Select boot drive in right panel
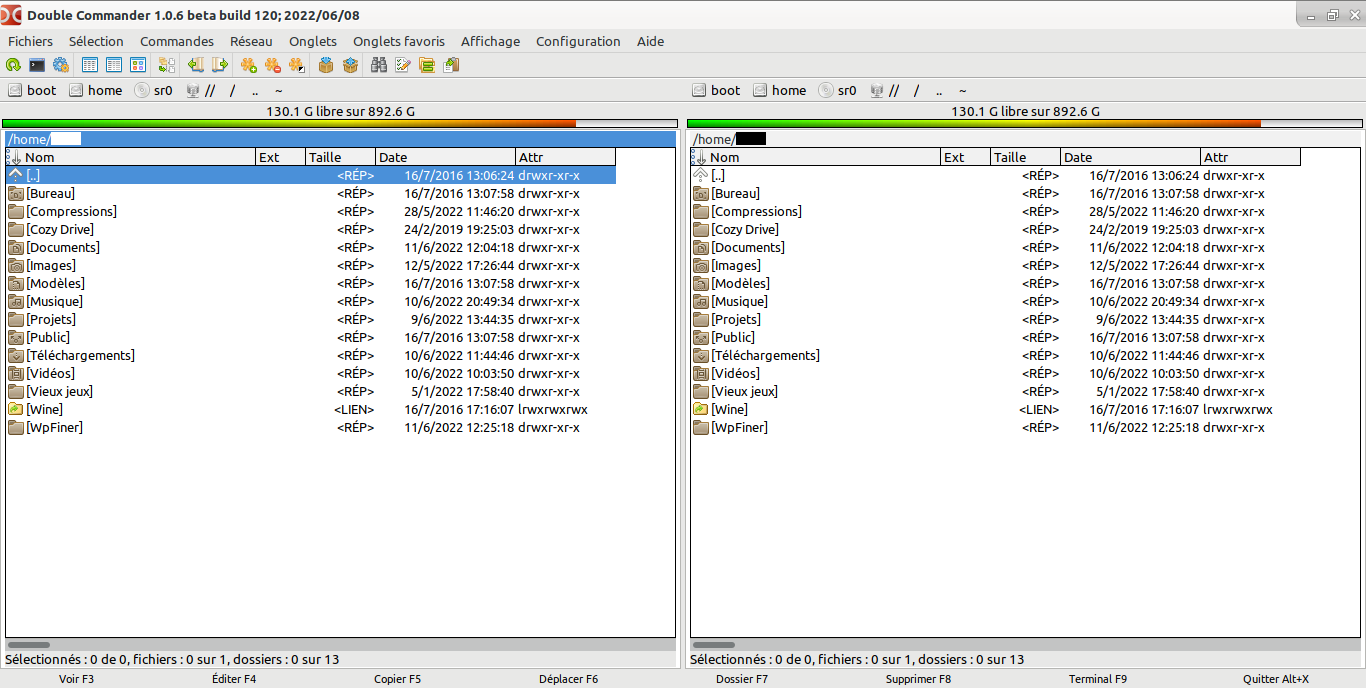This screenshot has width=1366, height=688. [x=717, y=90]
